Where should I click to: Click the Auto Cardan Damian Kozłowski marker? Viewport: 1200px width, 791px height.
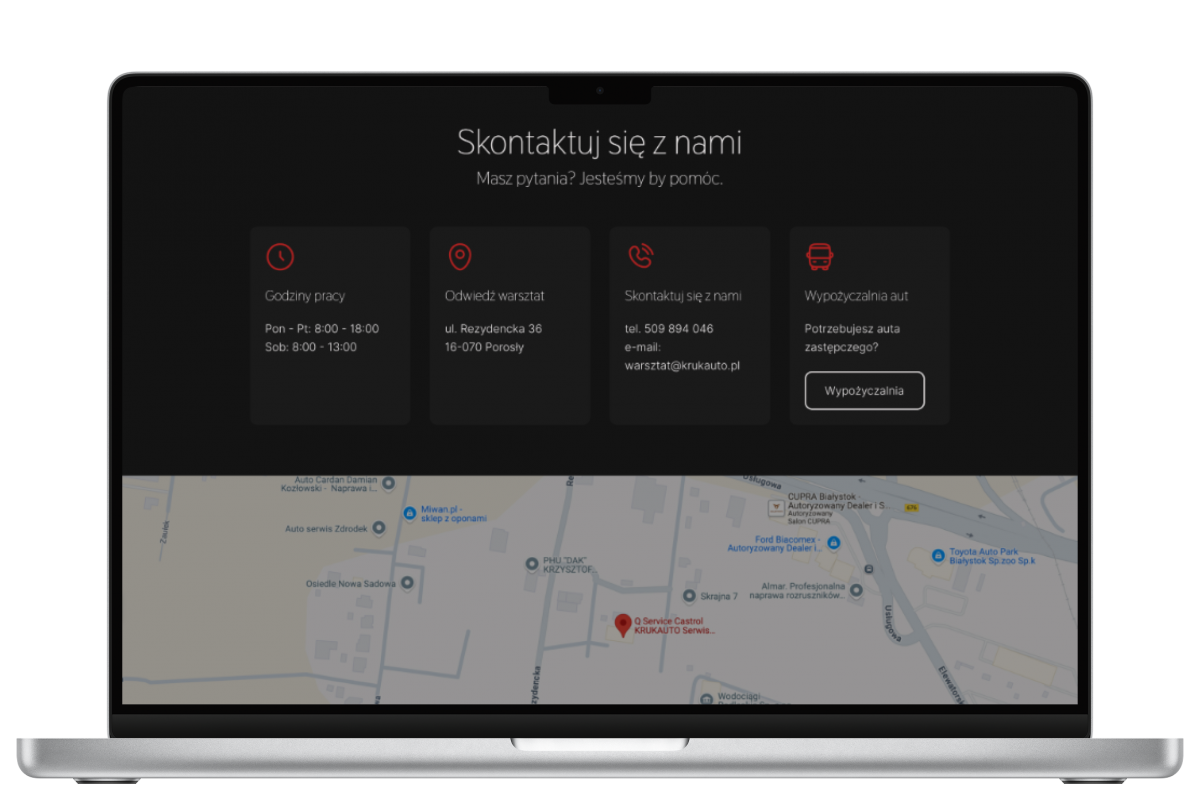pyautogui.click(x=388, y=484)
